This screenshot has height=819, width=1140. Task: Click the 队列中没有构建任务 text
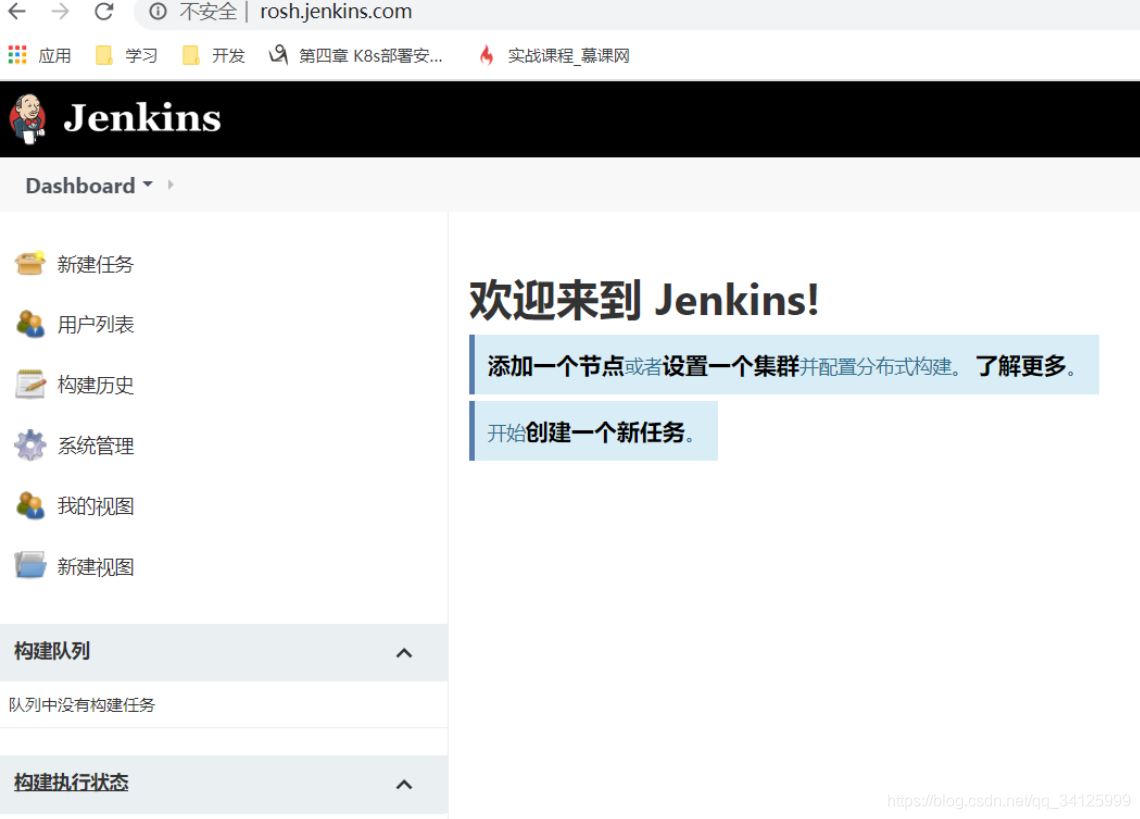coord(81,705)
